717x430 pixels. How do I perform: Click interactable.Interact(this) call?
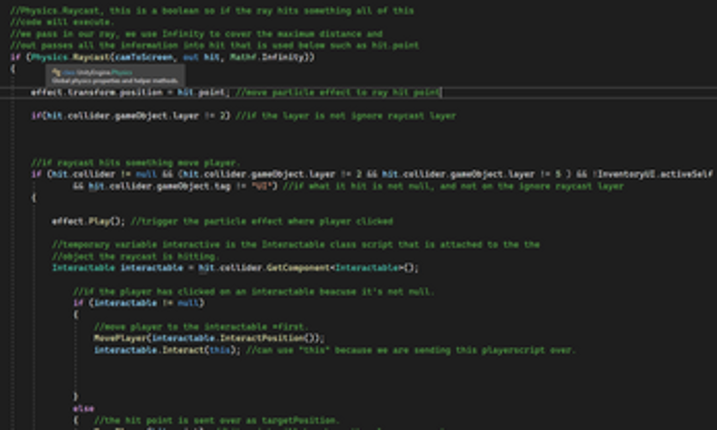pyautogui.click(x=167, y=350)
